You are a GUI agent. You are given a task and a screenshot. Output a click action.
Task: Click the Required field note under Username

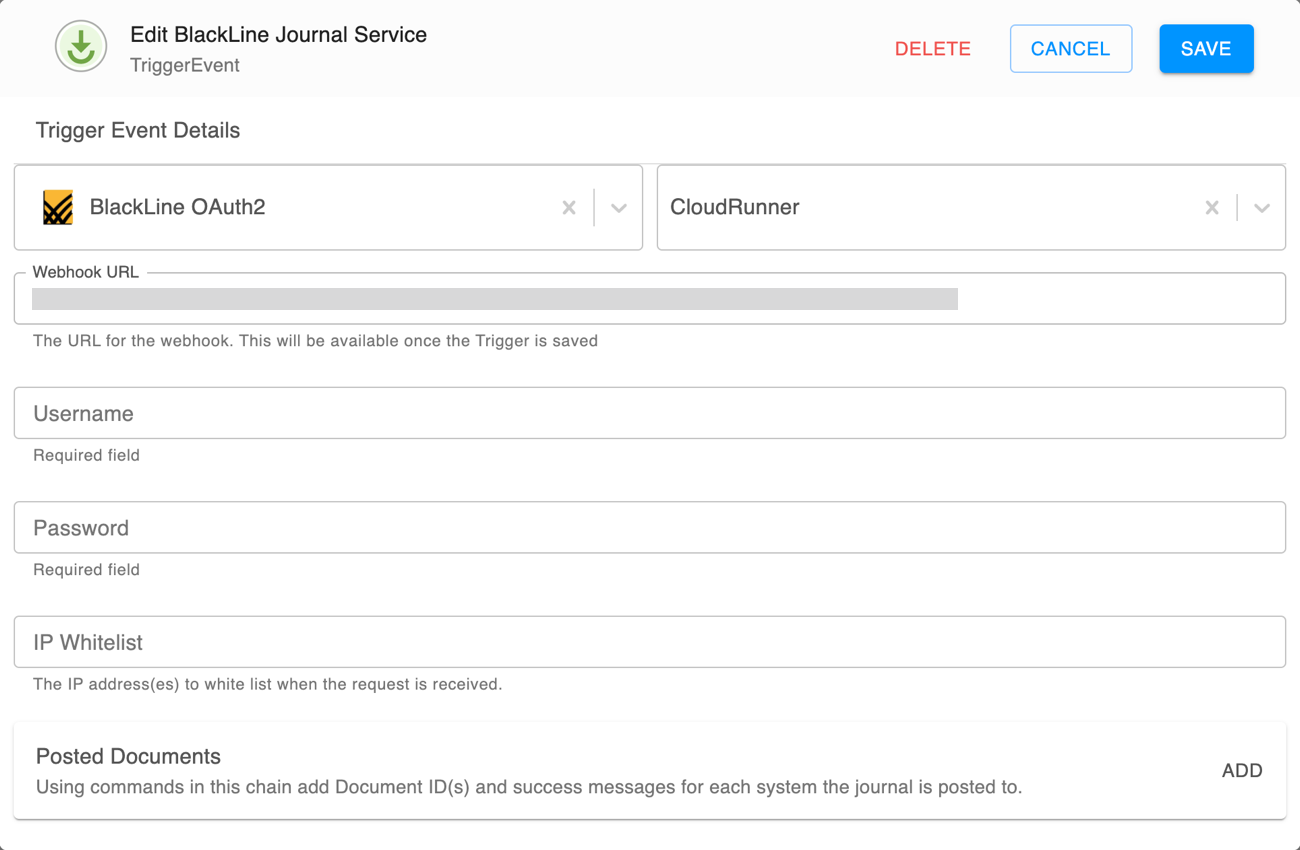(86, 456)
